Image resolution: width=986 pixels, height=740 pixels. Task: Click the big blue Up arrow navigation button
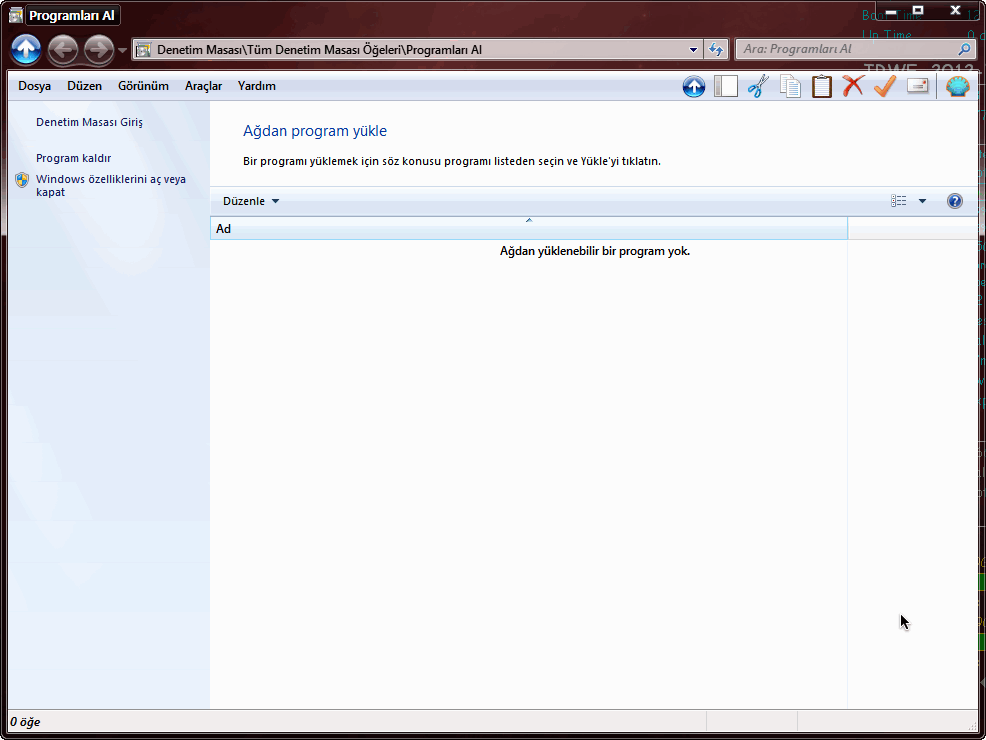(x=26, y=49)
